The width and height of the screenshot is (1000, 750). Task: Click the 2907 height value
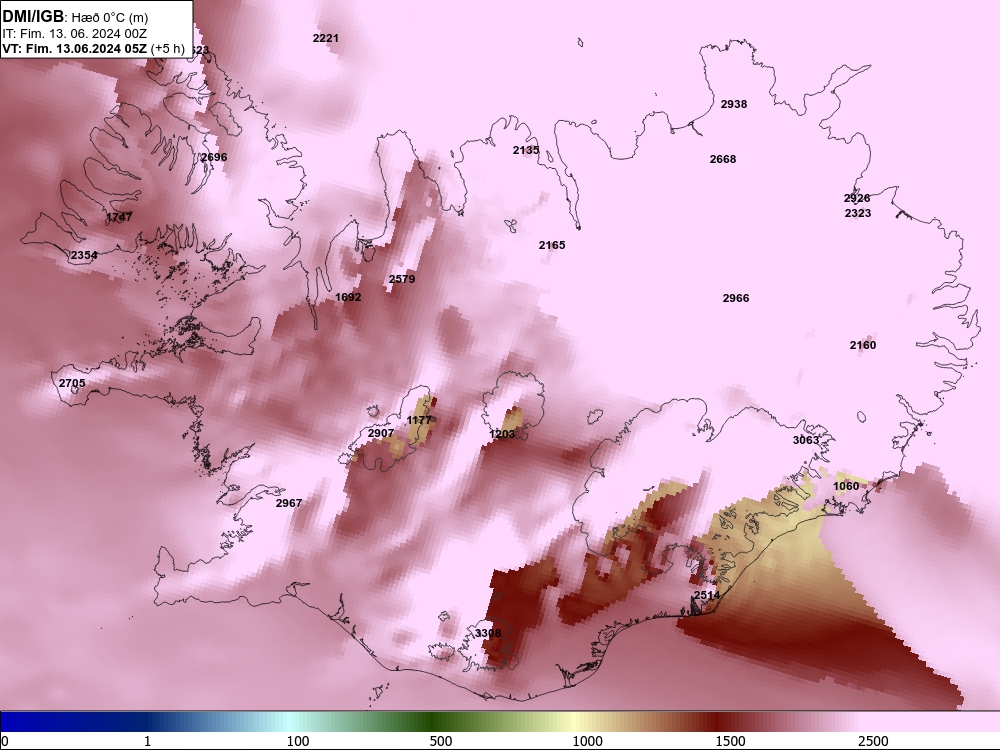click(381, 433)
